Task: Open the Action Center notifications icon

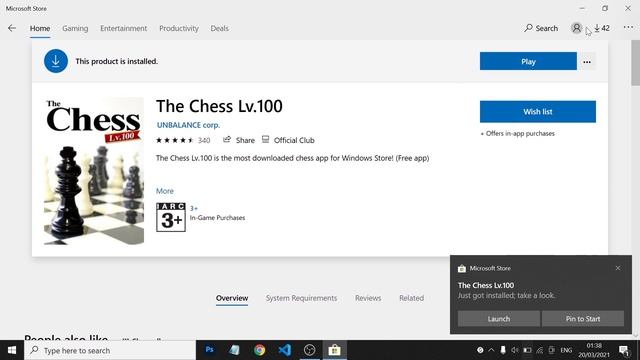Action: click(624, 351)
